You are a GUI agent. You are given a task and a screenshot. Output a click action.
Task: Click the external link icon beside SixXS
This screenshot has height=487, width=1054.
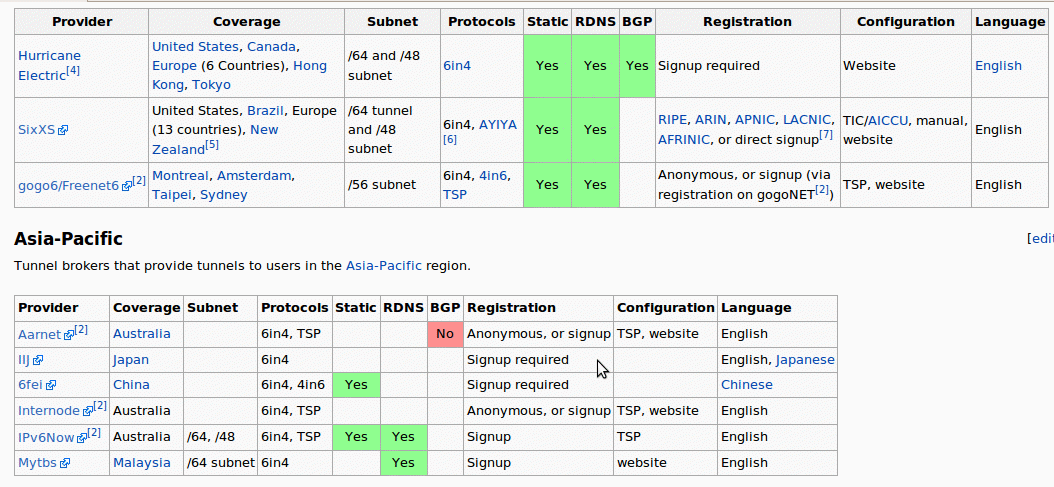(x=63, y=130)
